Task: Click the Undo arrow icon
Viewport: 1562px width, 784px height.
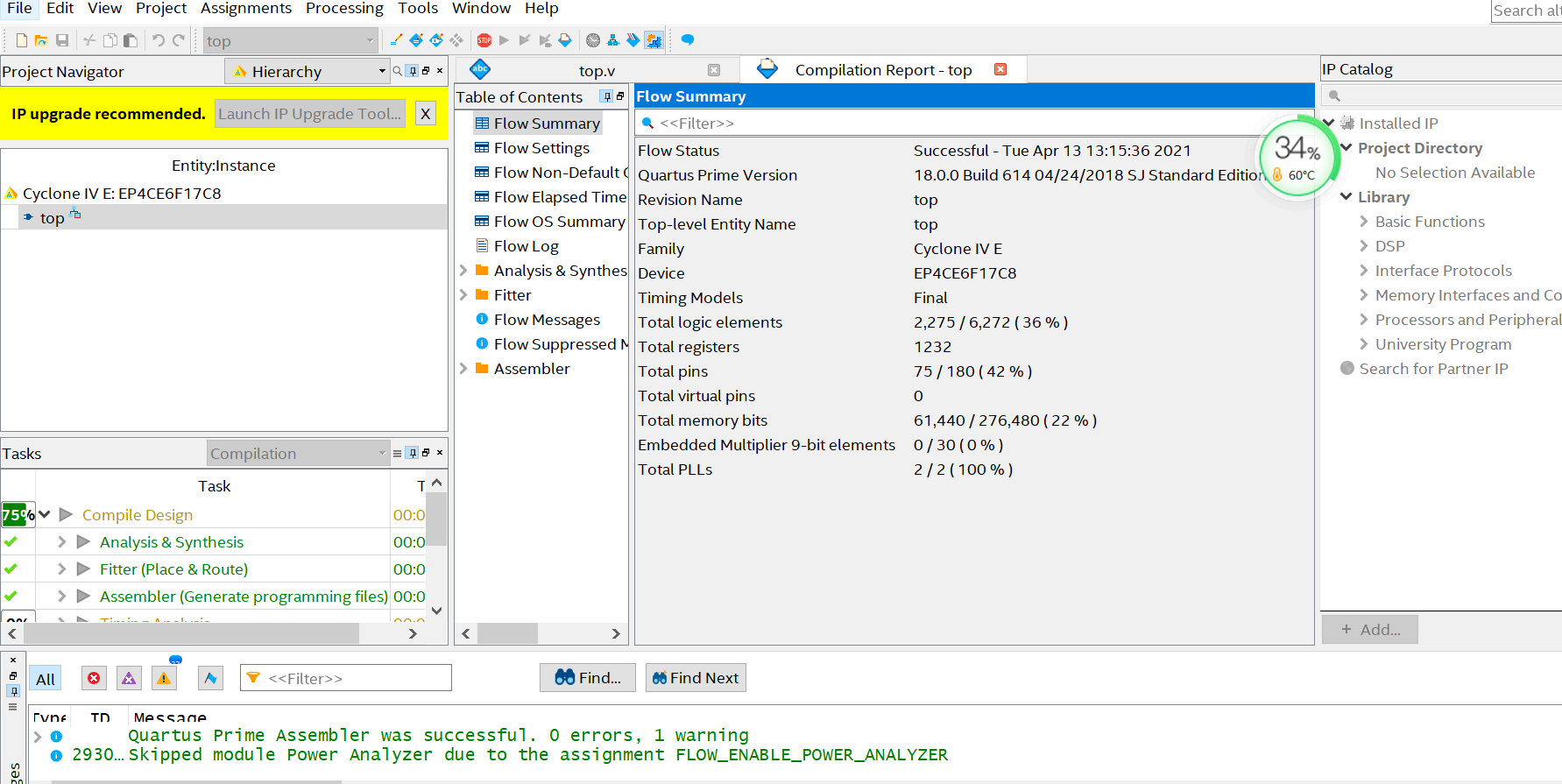Action: [158, 40]
